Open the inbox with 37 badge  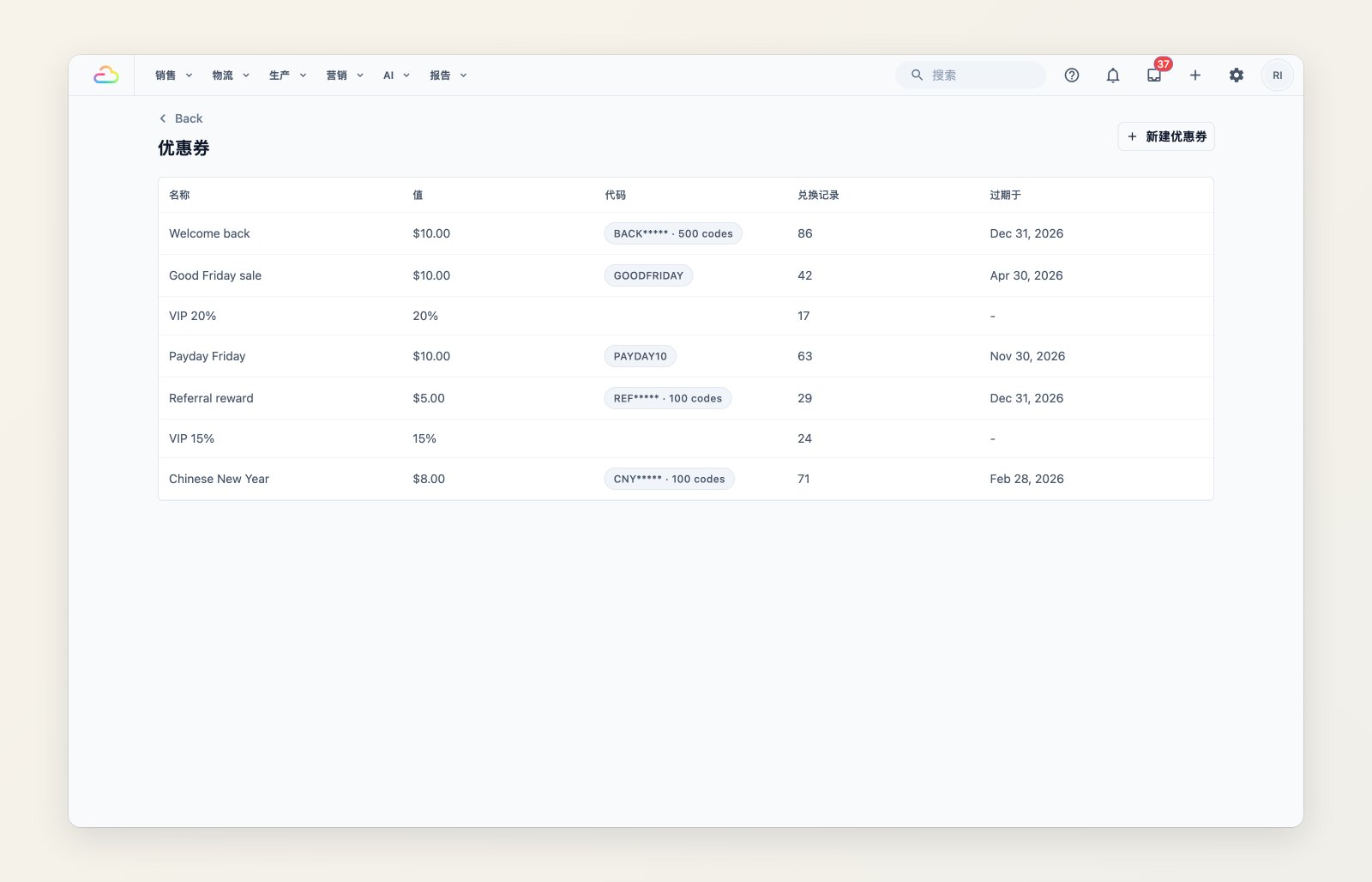[x=1154, y=76]
